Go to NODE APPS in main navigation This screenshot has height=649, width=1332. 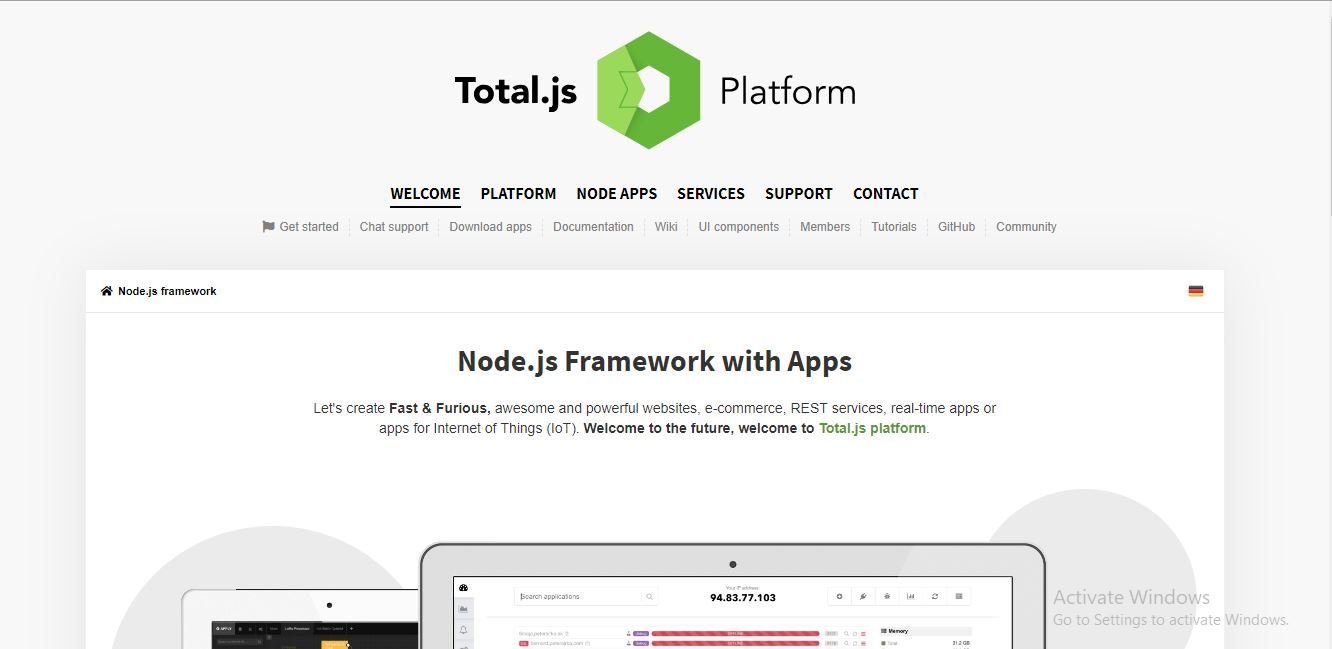617,194
